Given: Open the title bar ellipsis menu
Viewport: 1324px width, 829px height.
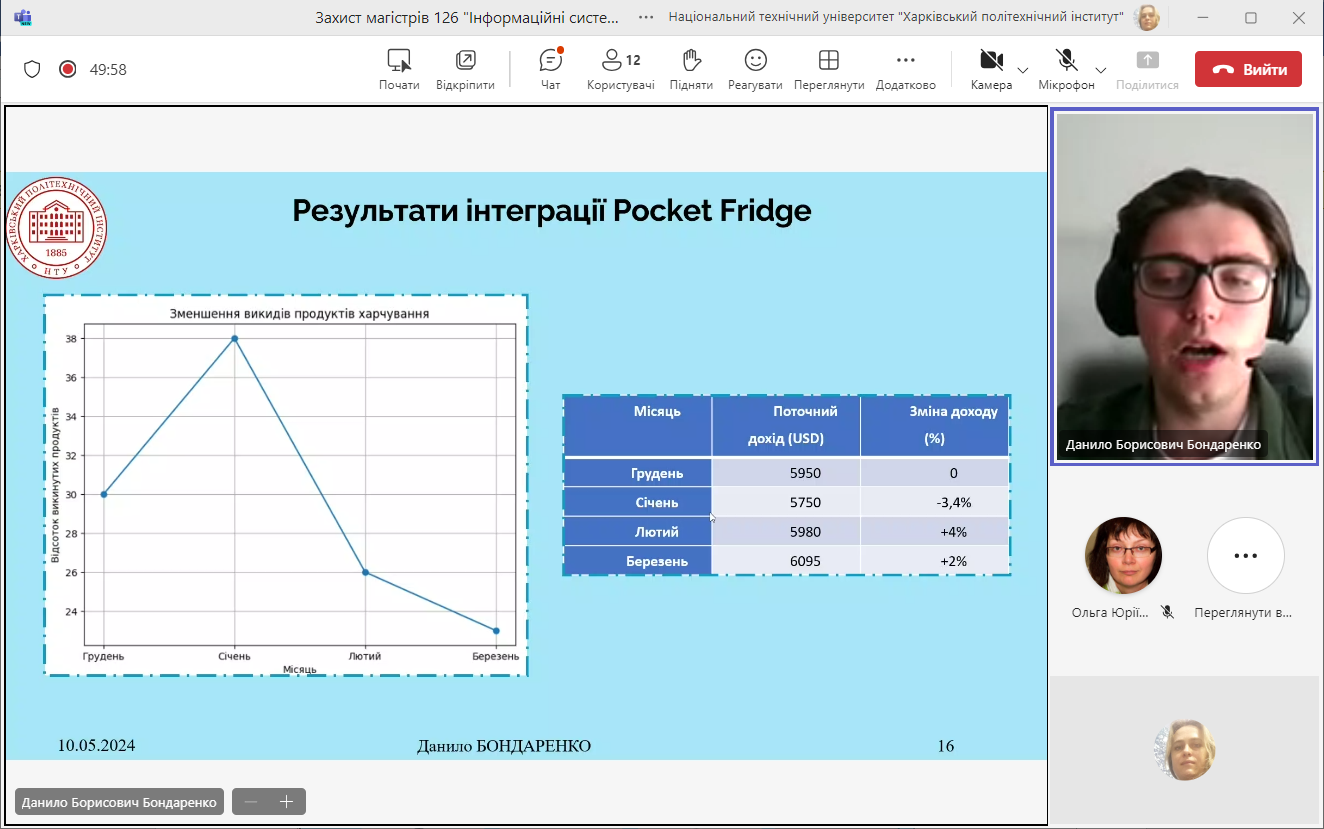Looking at the screenshot, I should [x=647, y=17].
